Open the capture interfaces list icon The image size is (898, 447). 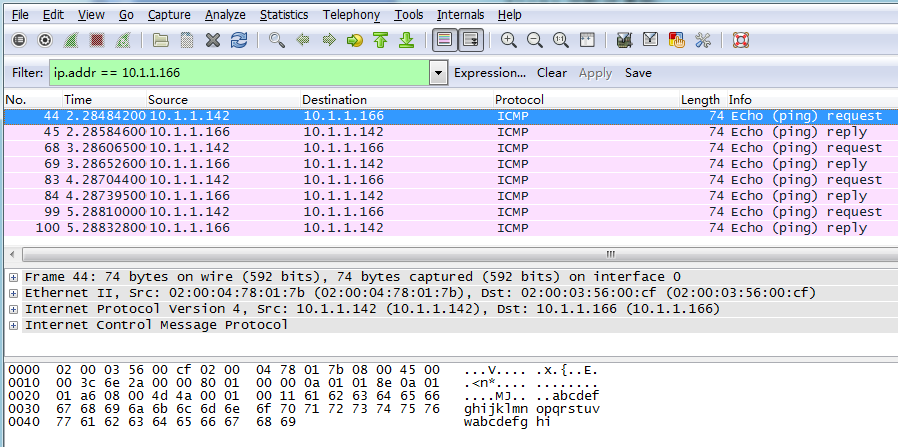[19, 40]
